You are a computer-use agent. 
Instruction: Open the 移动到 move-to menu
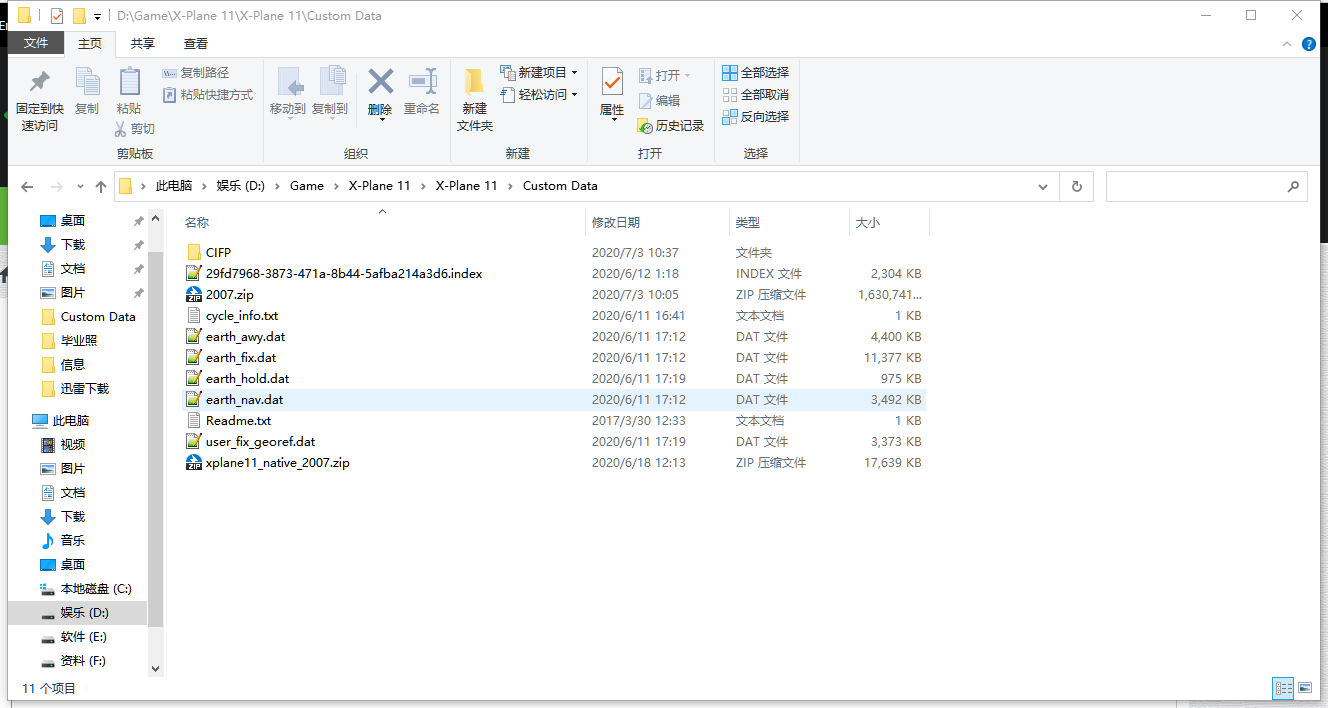(x=288, y=92)
